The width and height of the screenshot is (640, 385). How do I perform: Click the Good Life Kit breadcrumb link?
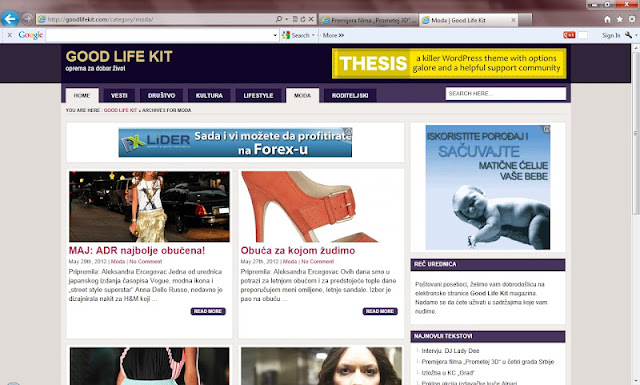[120, 110]
